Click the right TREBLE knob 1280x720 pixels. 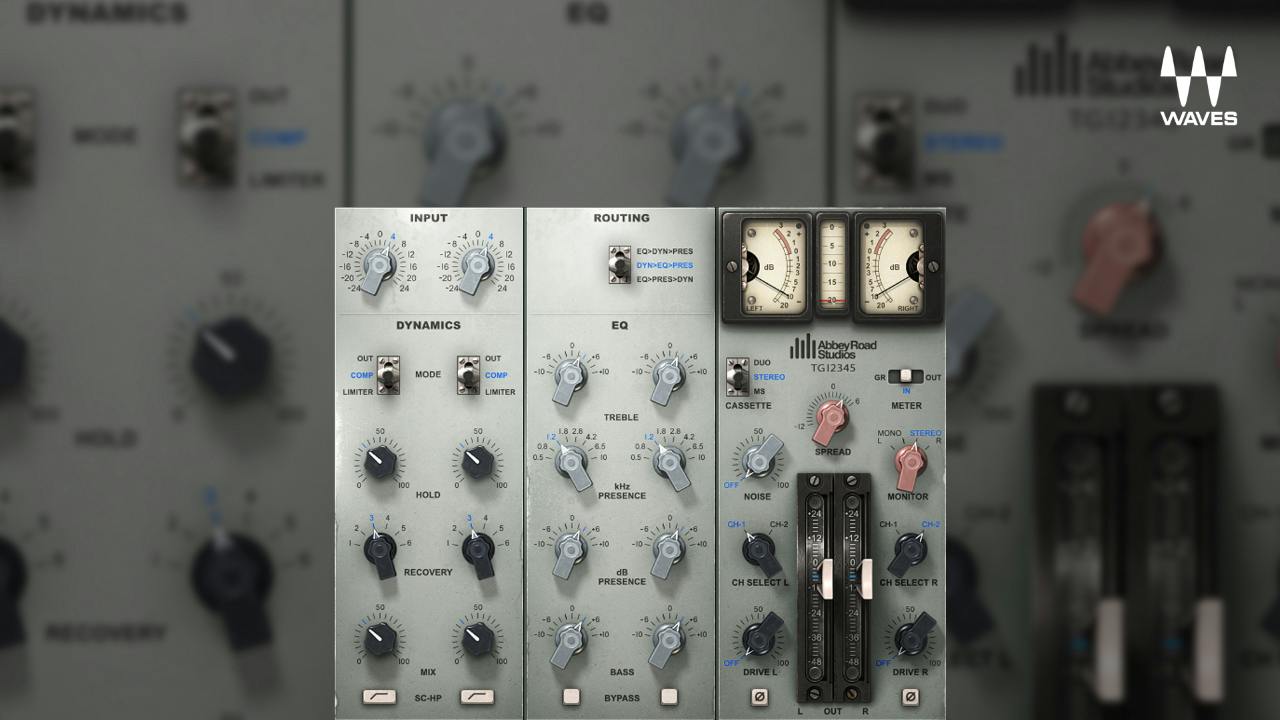[x=668, y=378]
